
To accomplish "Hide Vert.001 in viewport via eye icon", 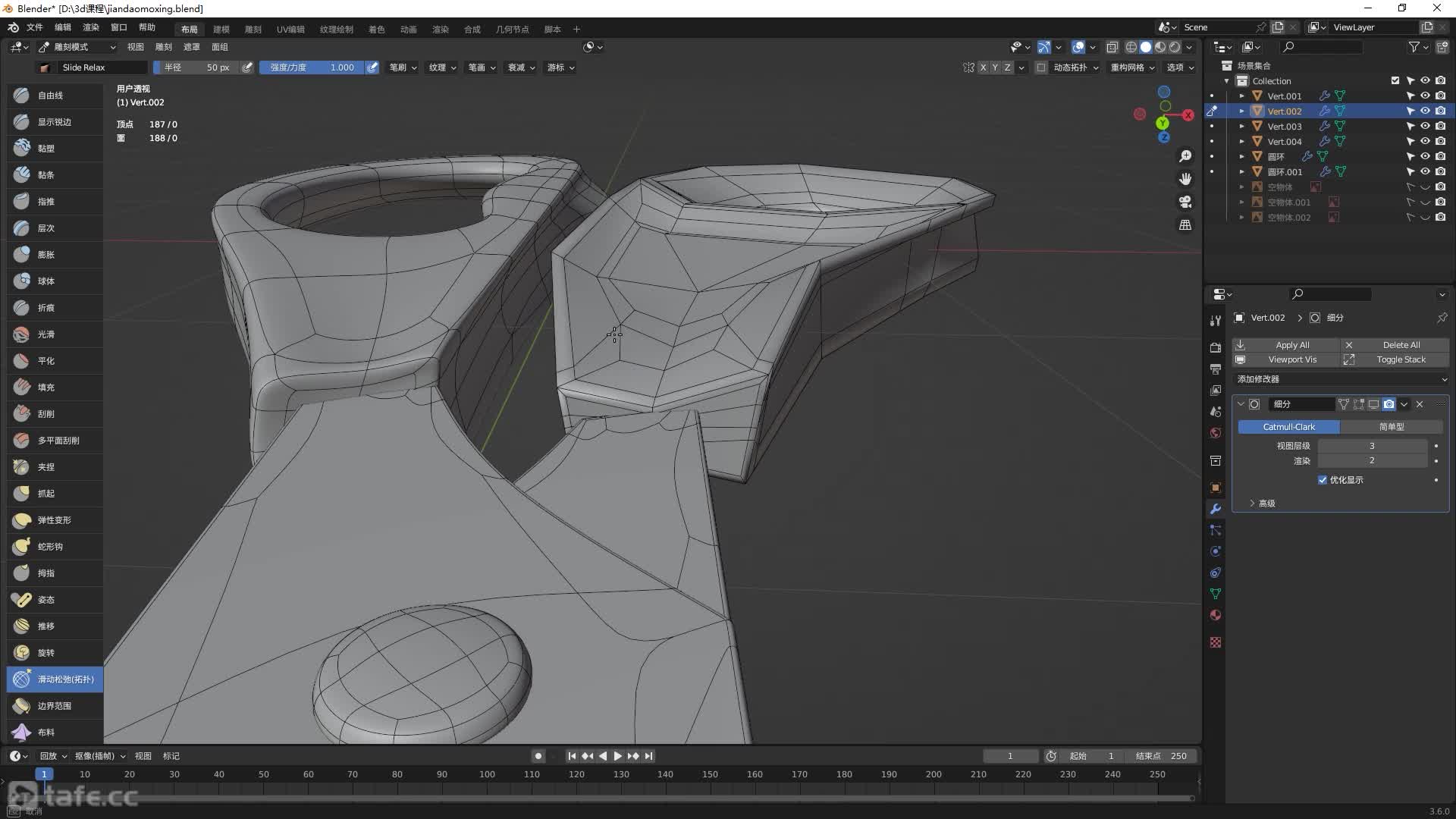I will pyautogui.click(x=1425, y=96).
